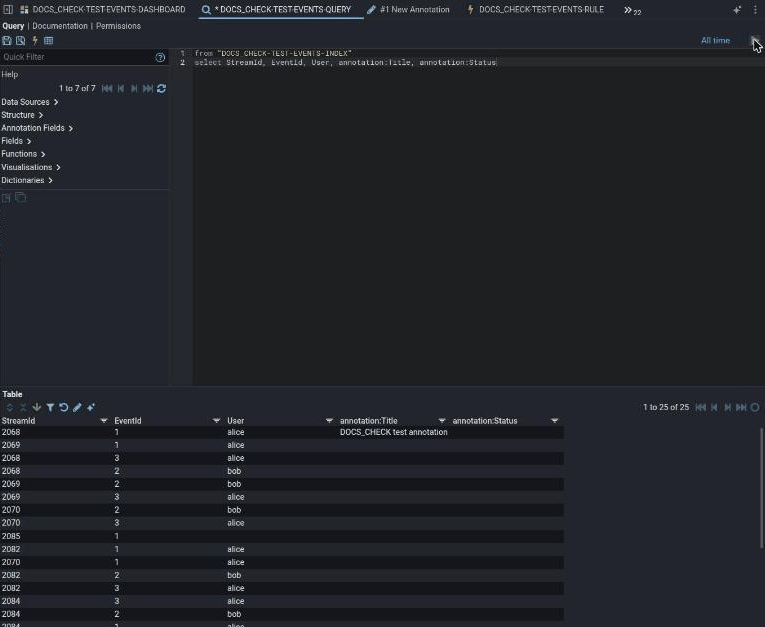Switch to DOCS_CHECK-TEST-EVENTS-RULE tab
Viewport: 765px width, 627px height.
[x=536, y=9]
